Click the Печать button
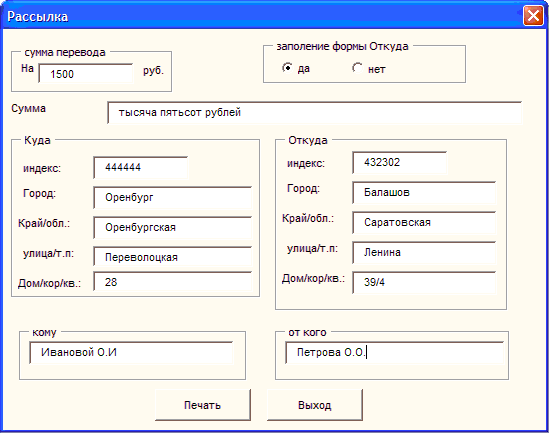The image size is (549, 433). click(203, 405)
